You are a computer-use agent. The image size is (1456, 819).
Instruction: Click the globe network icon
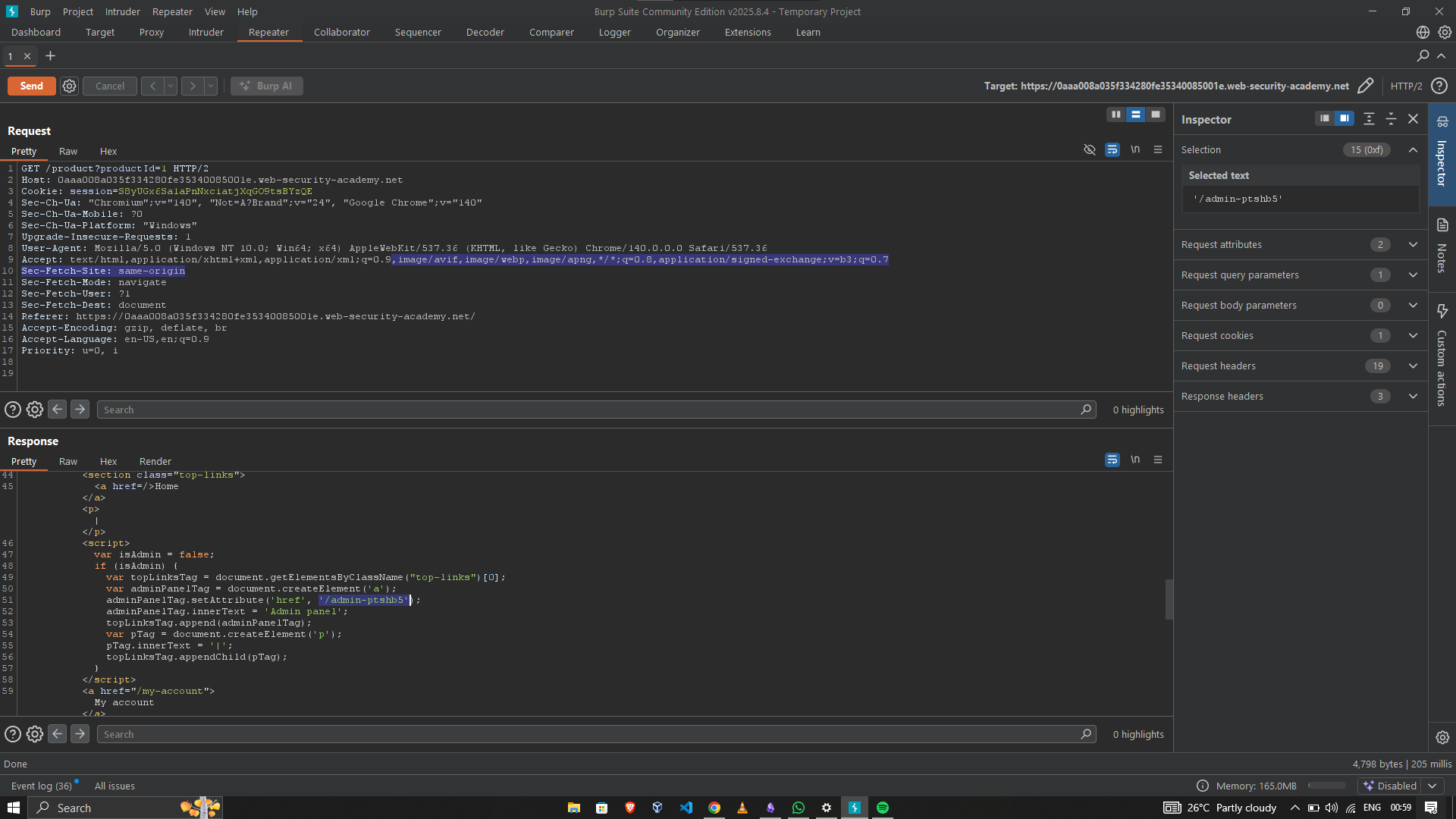(x=1423, y=33)
